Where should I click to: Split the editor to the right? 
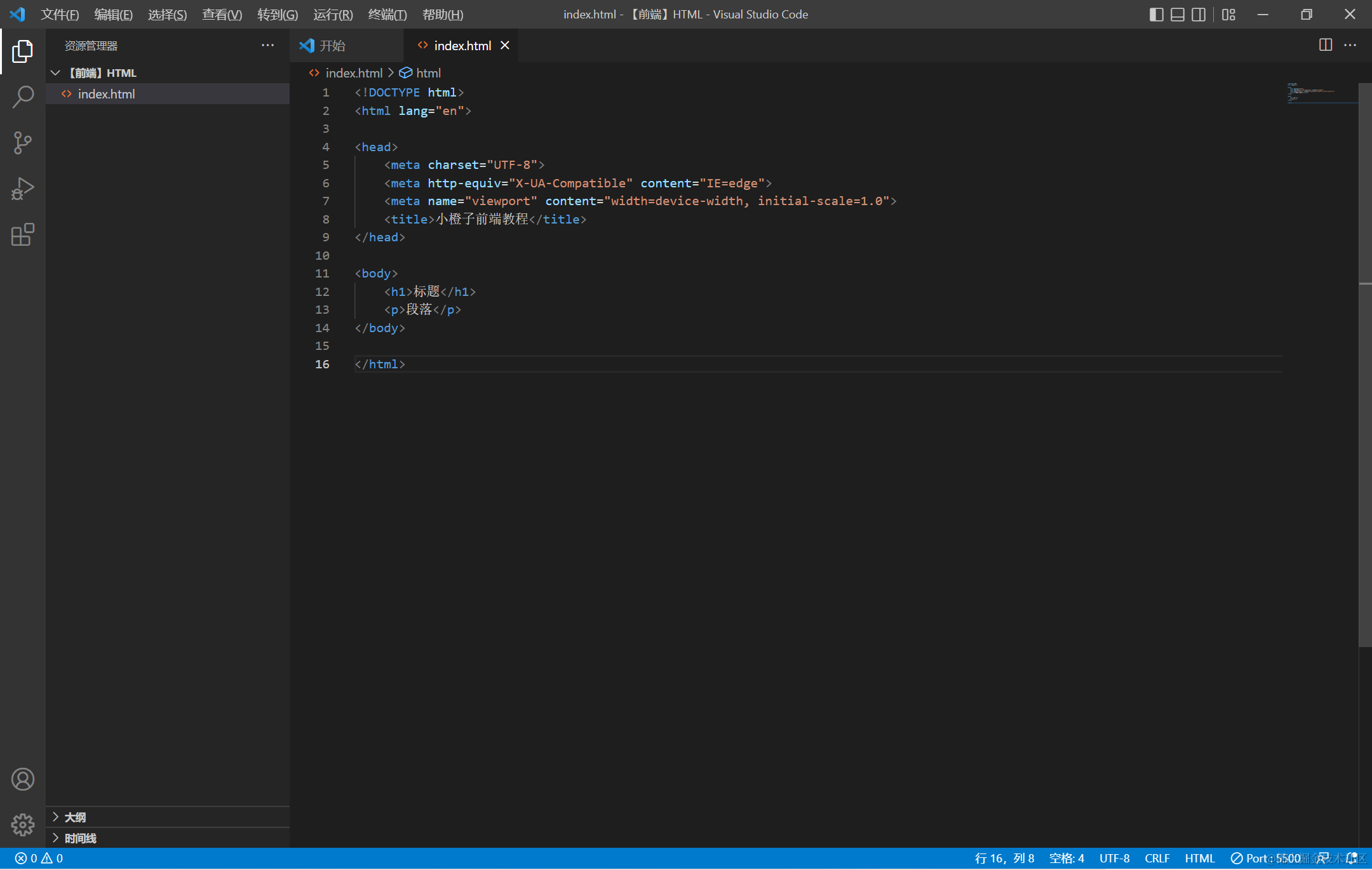[x=1325, y=45]
